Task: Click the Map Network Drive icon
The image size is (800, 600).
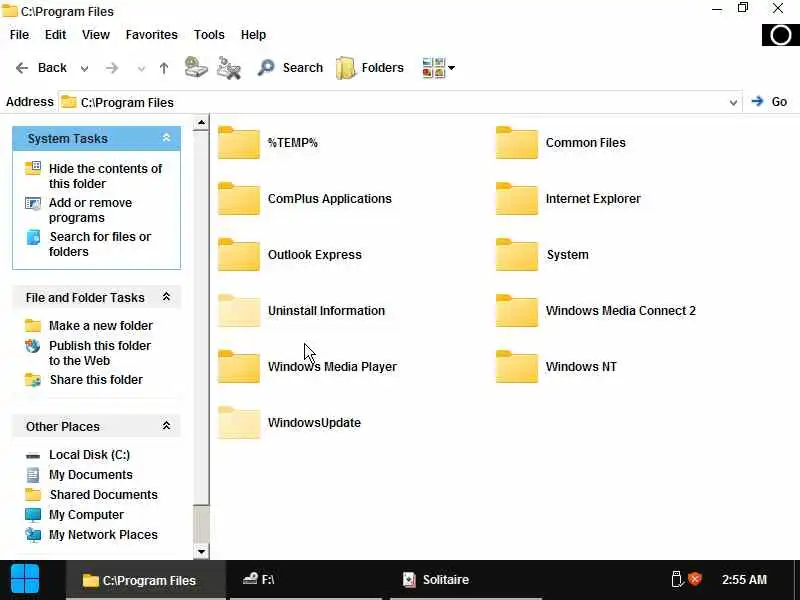Action: tap(196, 67)
